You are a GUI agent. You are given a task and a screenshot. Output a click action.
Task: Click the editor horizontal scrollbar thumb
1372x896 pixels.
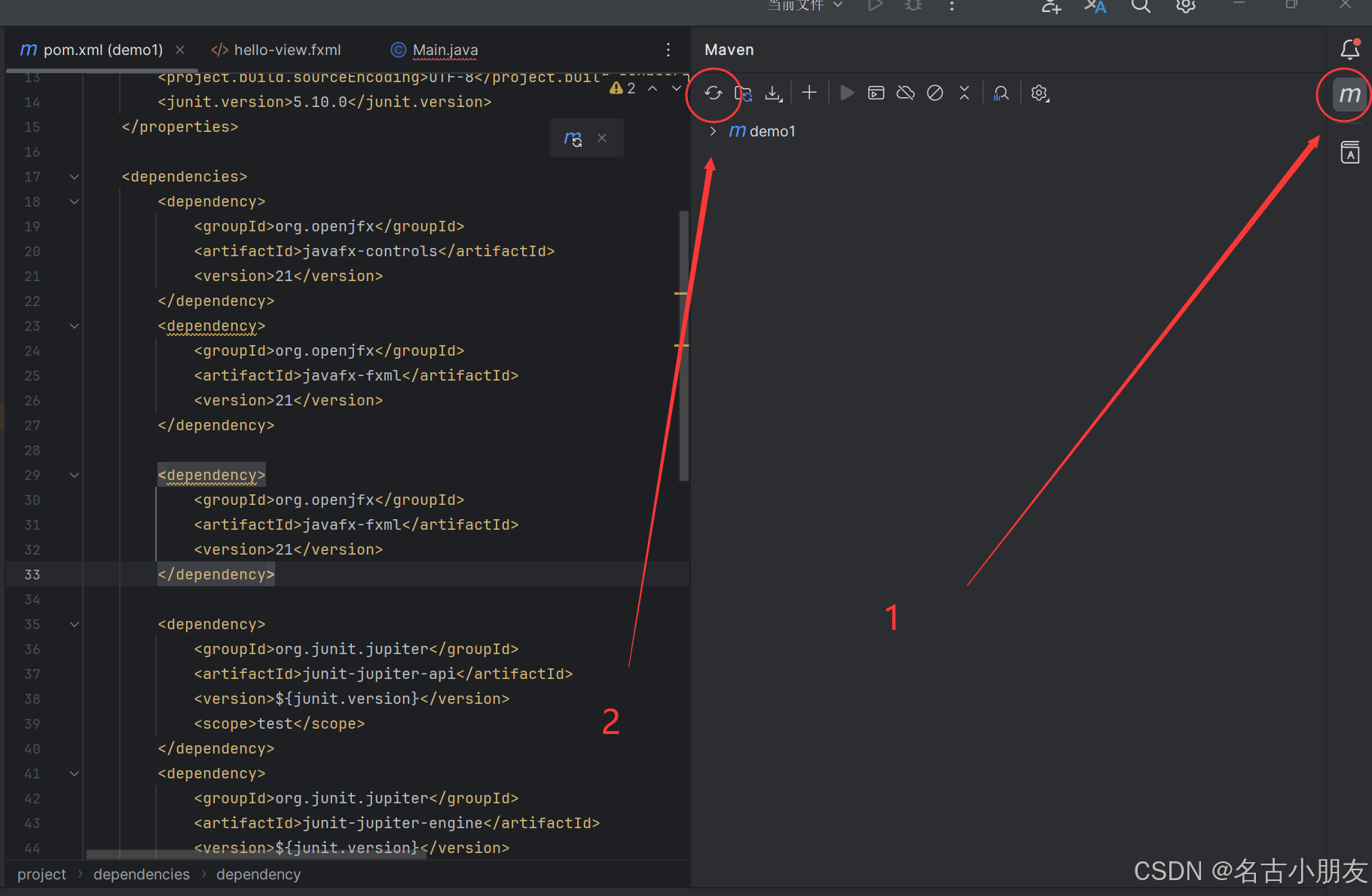point(256,854)
